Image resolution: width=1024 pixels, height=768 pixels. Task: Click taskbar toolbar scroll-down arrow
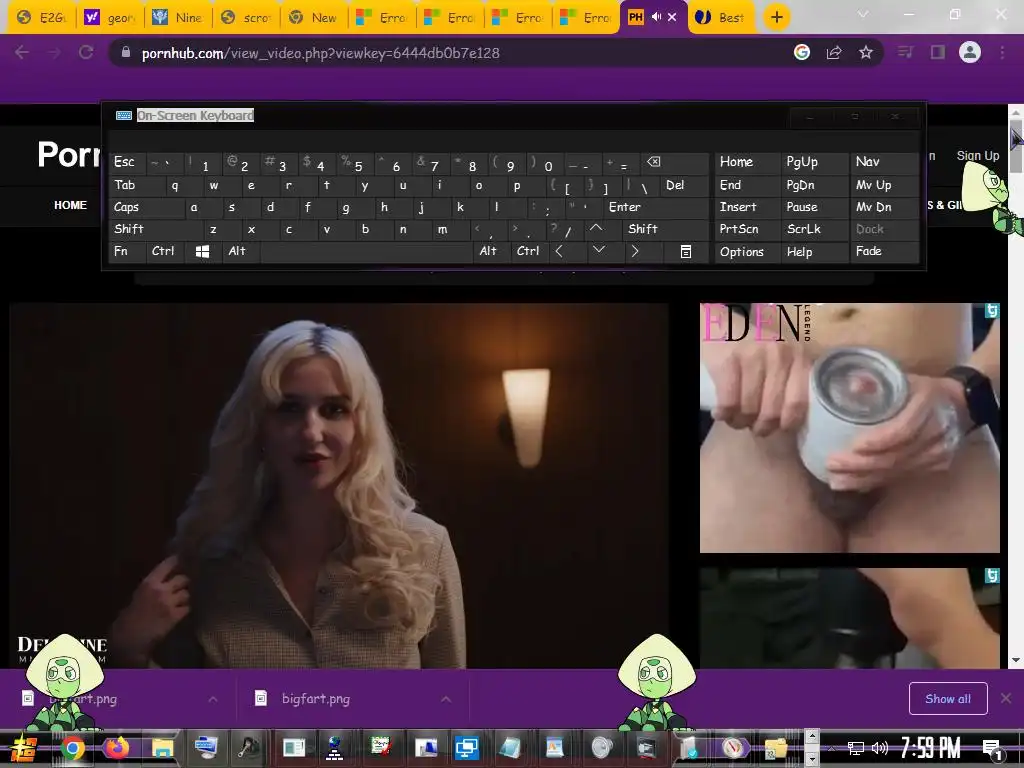click(812, 759)
